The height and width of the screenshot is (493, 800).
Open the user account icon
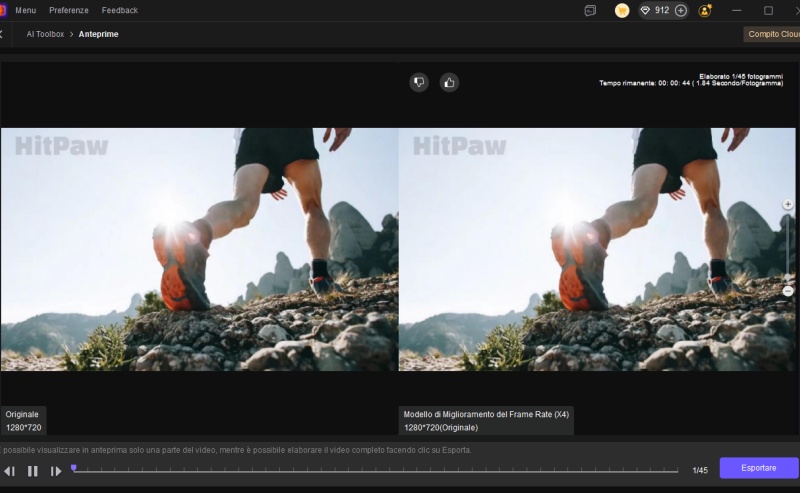[705, 10]
